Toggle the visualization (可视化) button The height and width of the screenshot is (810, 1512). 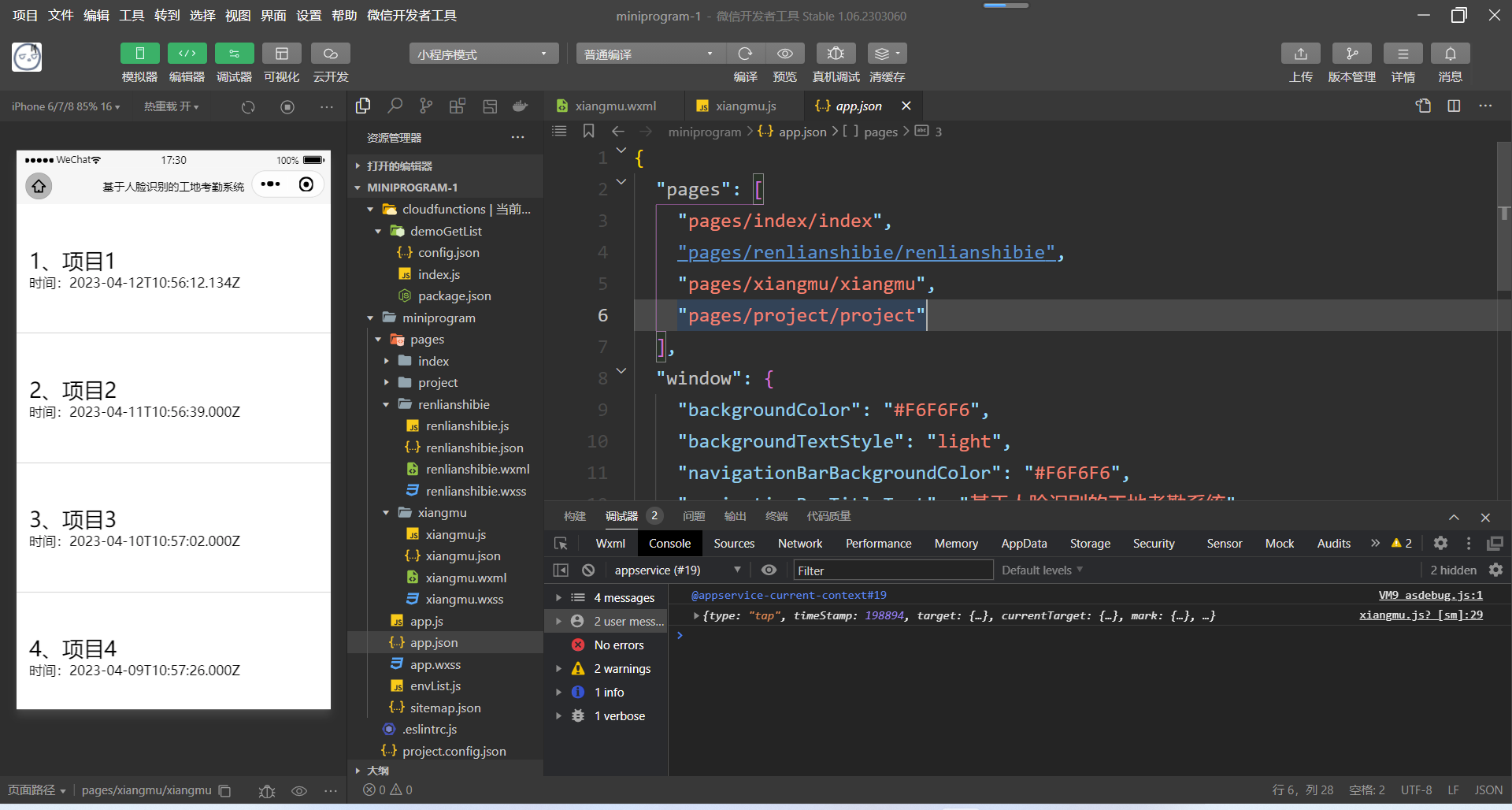[281, 54]
